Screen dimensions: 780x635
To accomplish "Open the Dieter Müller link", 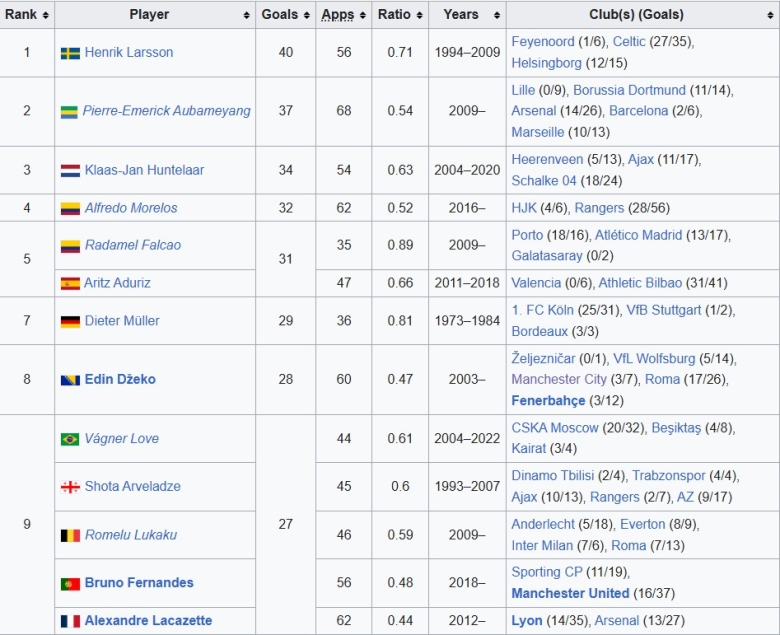I will [x=122, y=321].
